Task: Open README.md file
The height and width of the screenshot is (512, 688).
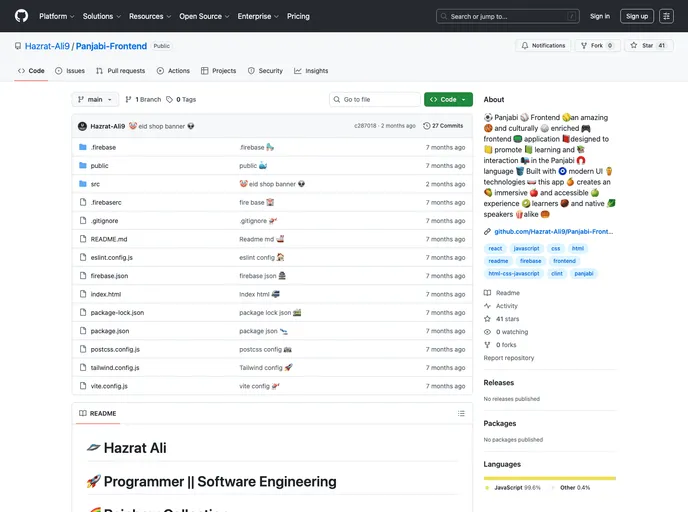Action: 109,240
